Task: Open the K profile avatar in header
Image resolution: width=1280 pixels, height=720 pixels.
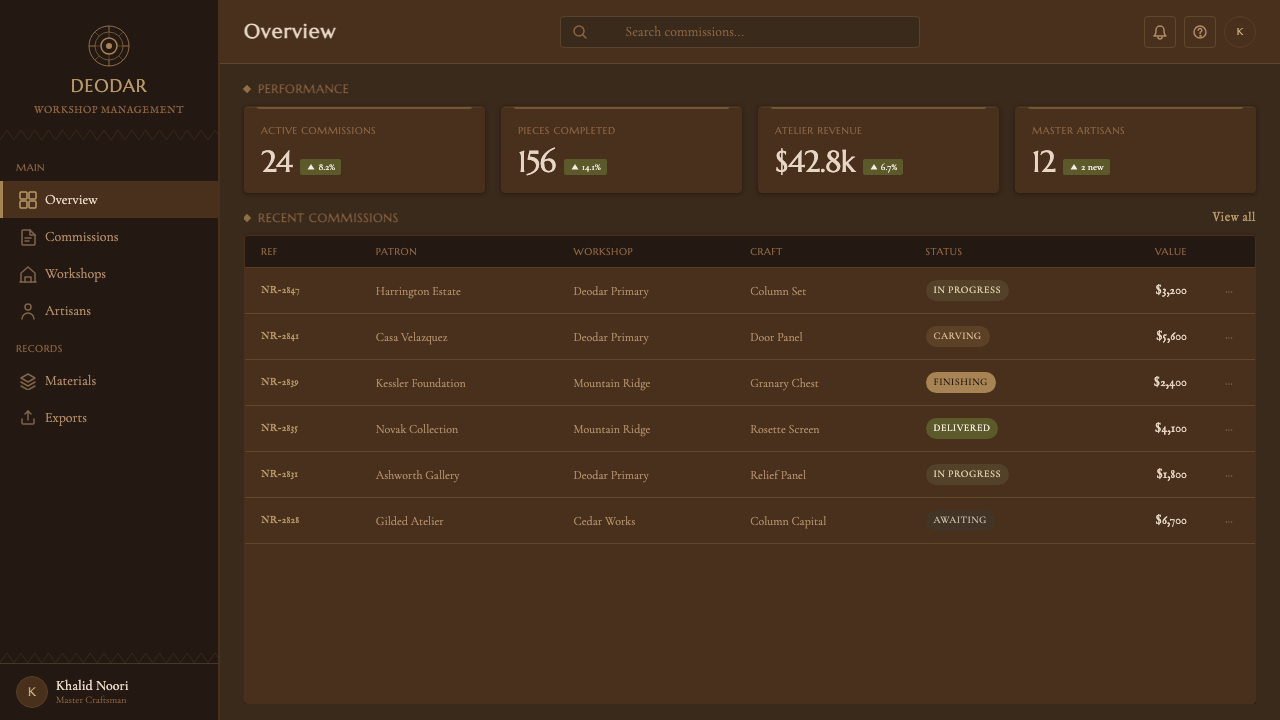Action: pyautogui.click(x=1240, y=32)
